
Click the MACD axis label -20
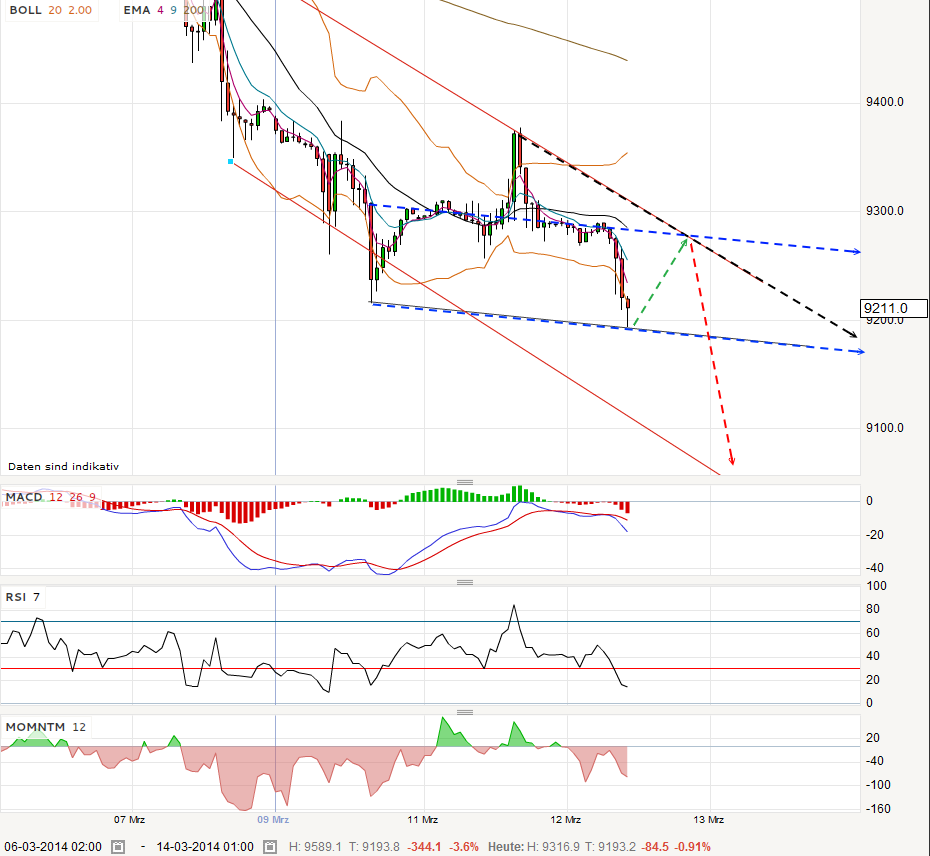pos(875,535)
